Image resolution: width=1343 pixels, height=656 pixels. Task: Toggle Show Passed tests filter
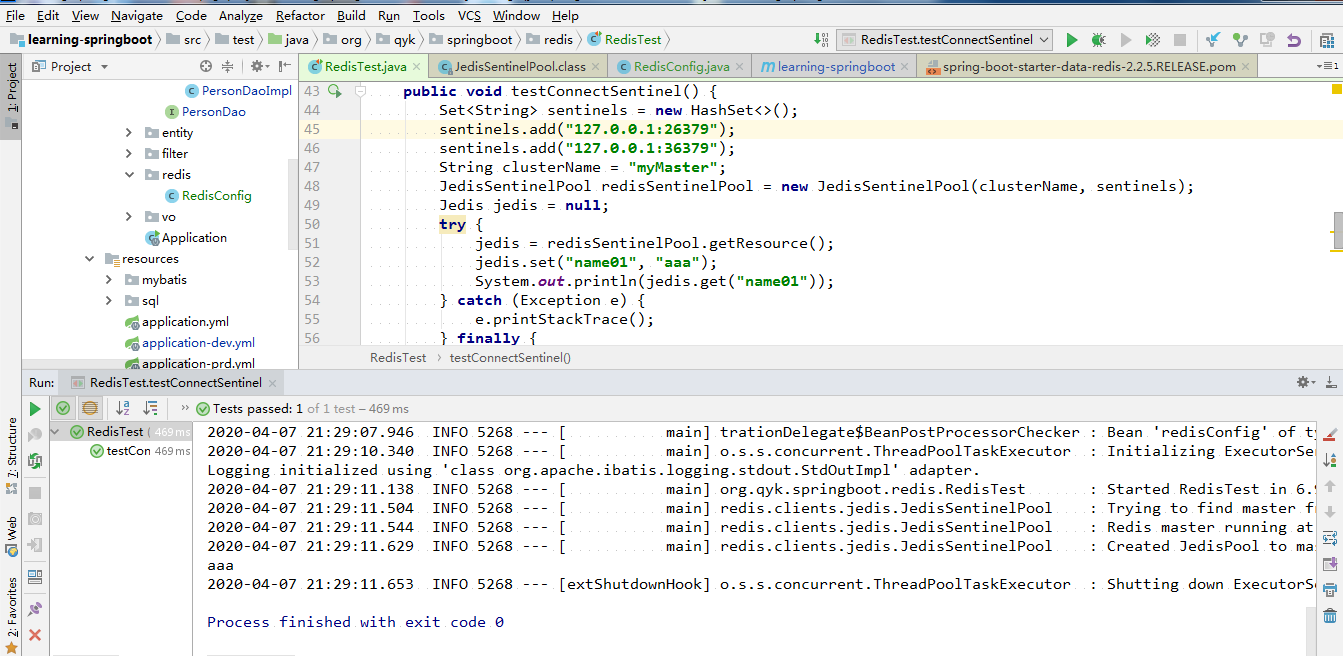63,408
